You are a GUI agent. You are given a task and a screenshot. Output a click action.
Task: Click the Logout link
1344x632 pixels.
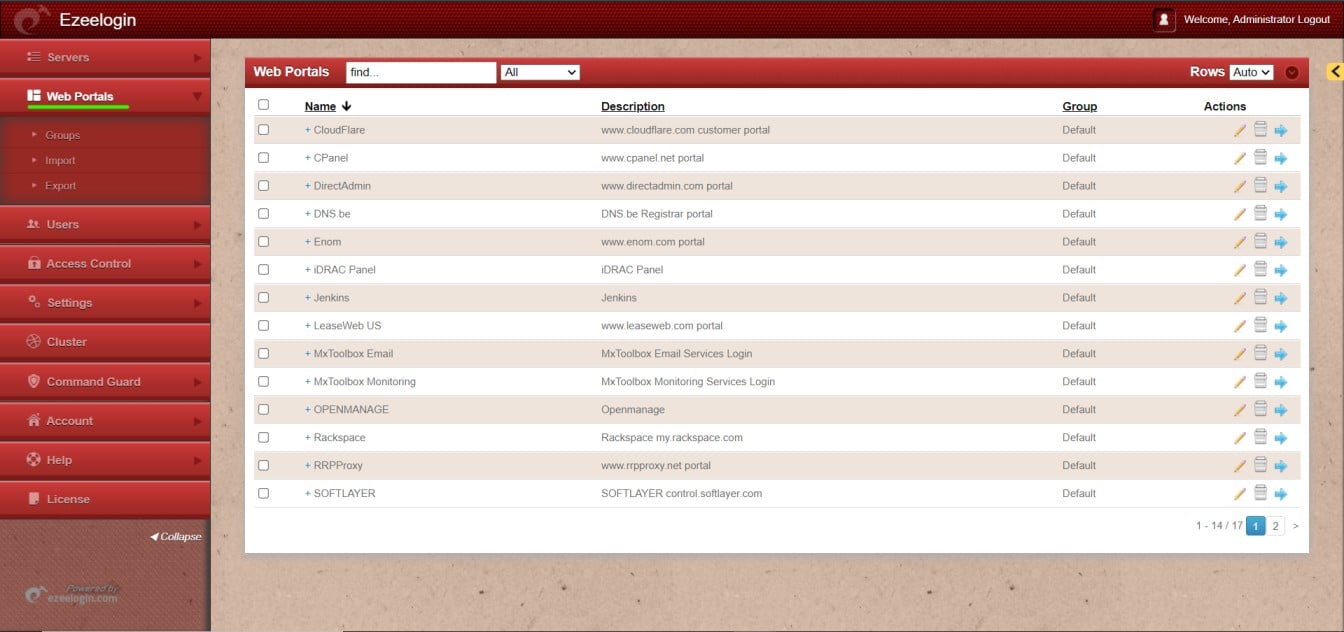click(1313, 20)
